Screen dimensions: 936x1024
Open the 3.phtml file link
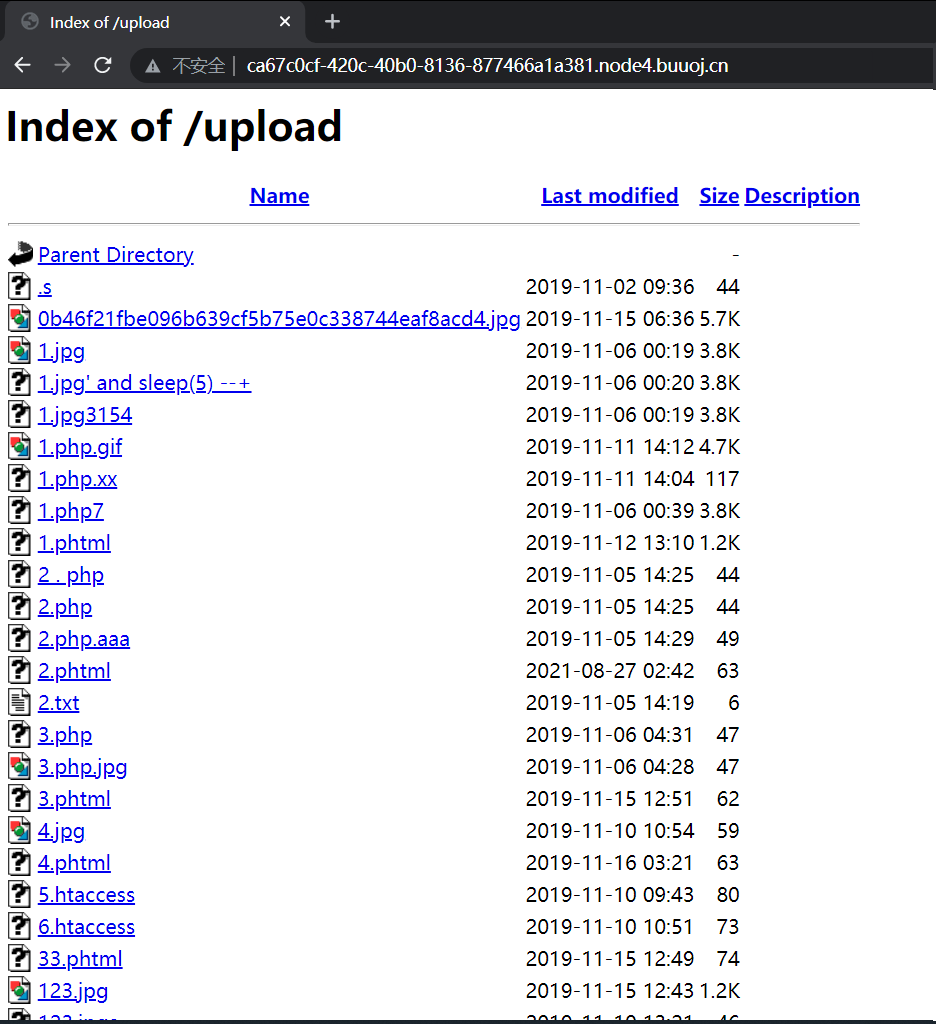[74, 799]
